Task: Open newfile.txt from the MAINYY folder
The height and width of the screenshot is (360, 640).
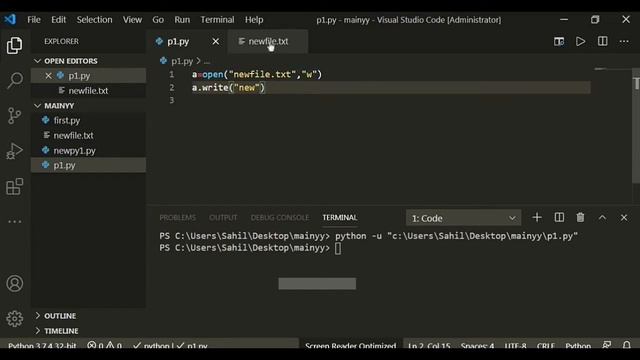Action: [x=89, y=135]
